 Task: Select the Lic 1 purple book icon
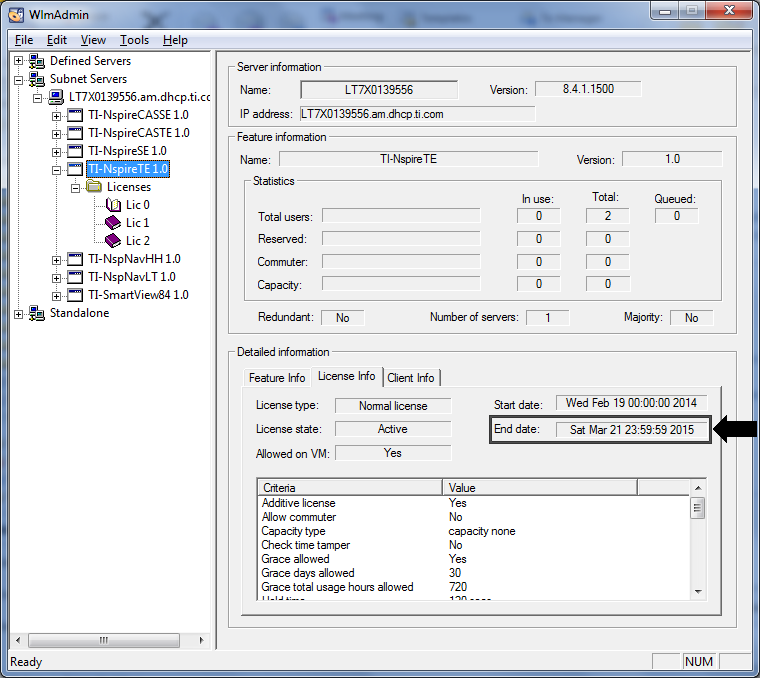tap(112, 223)
